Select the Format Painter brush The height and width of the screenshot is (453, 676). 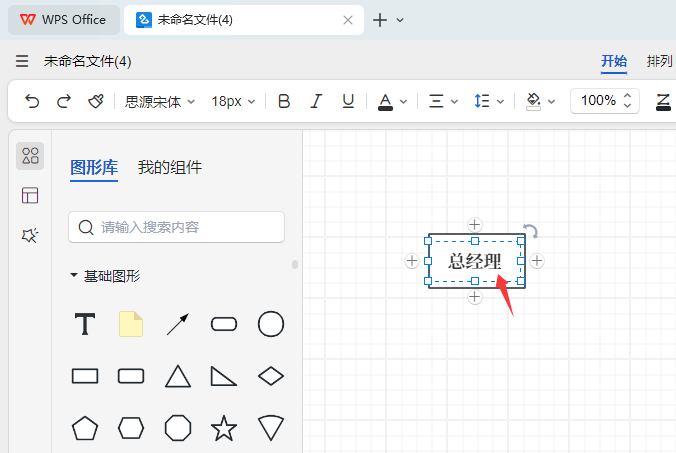tap(96, 101)
